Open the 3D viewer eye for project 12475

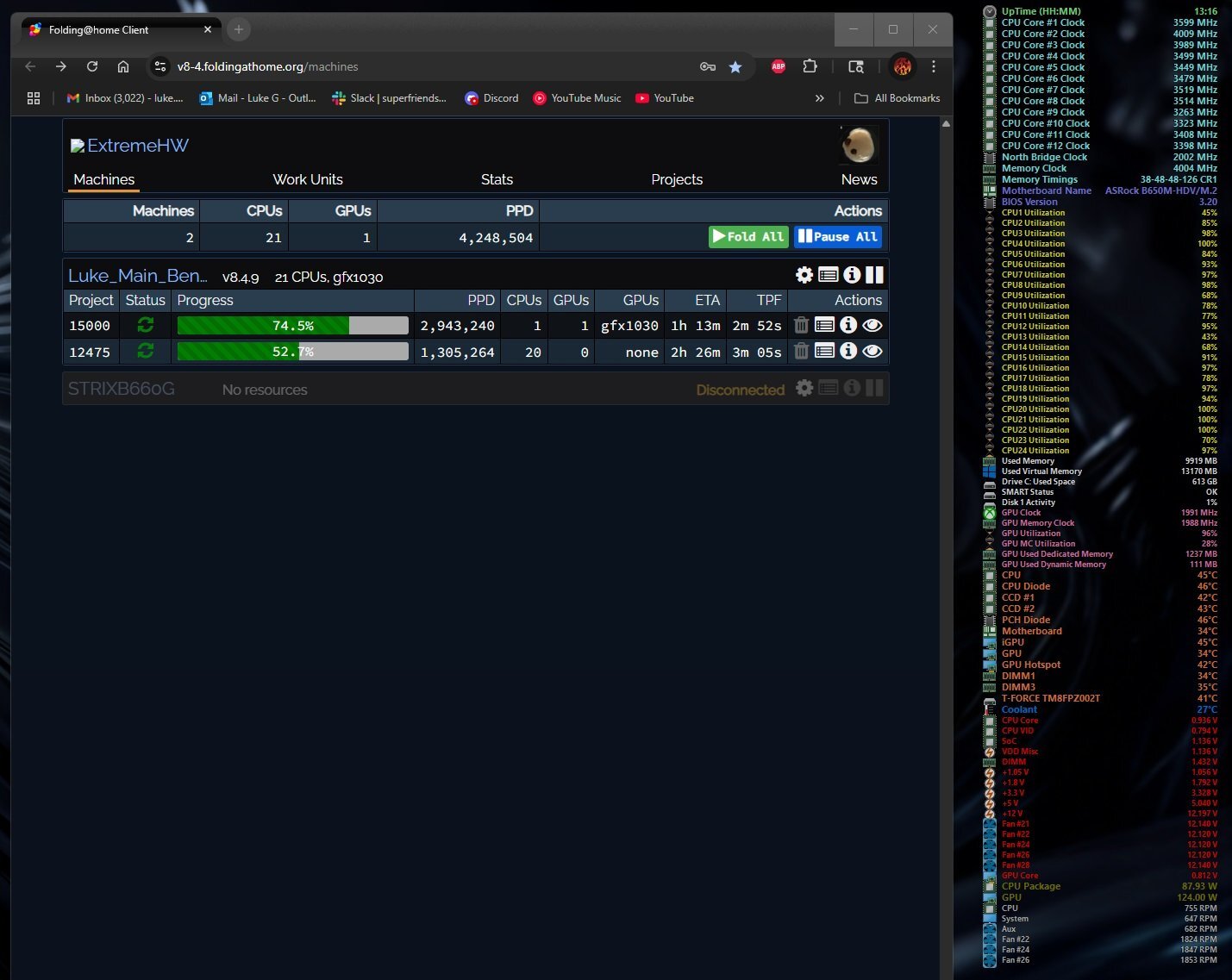click(872, 351)
